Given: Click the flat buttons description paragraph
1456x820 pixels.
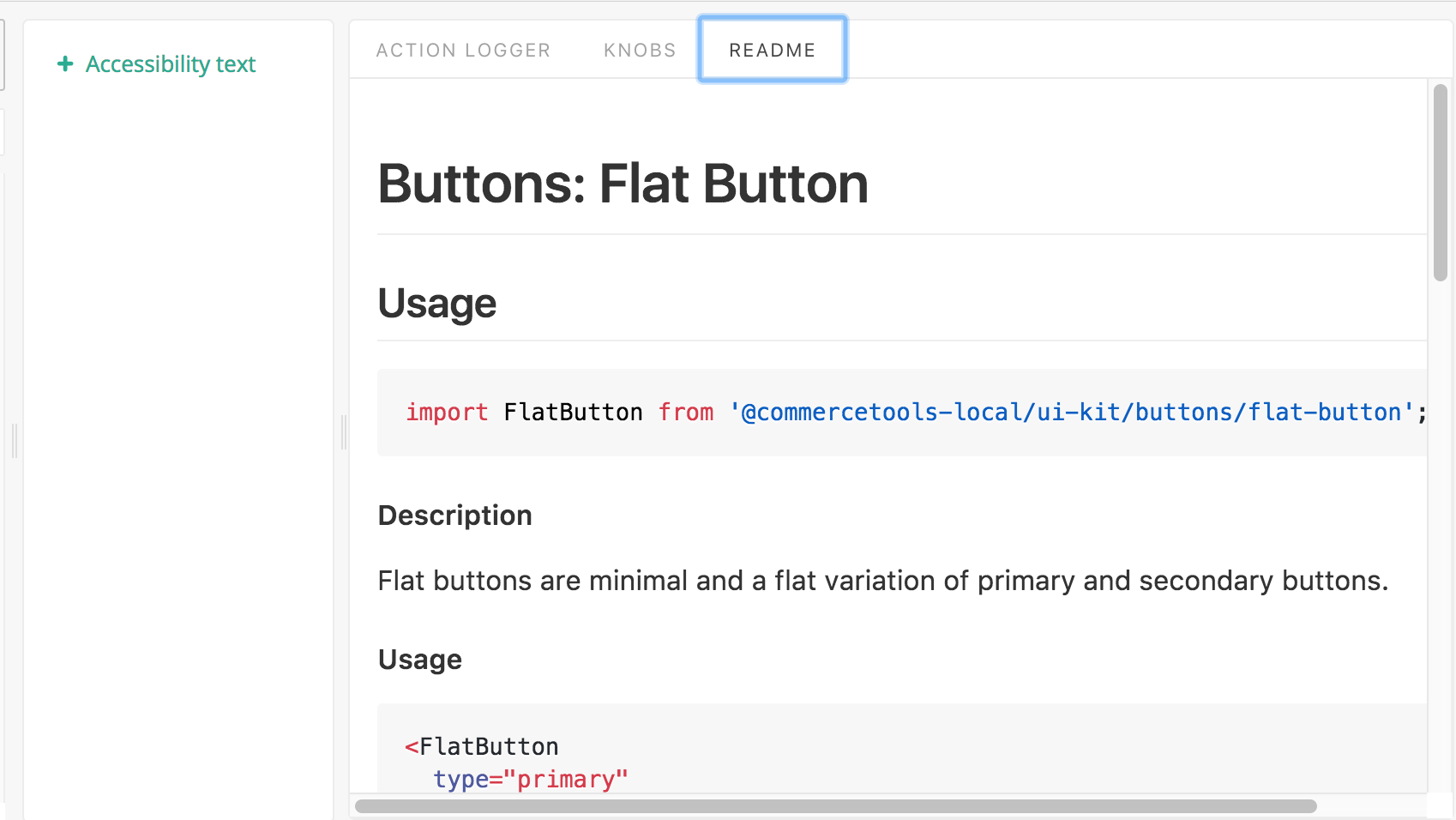Looking at the screenshot, I should pos(883,581).
